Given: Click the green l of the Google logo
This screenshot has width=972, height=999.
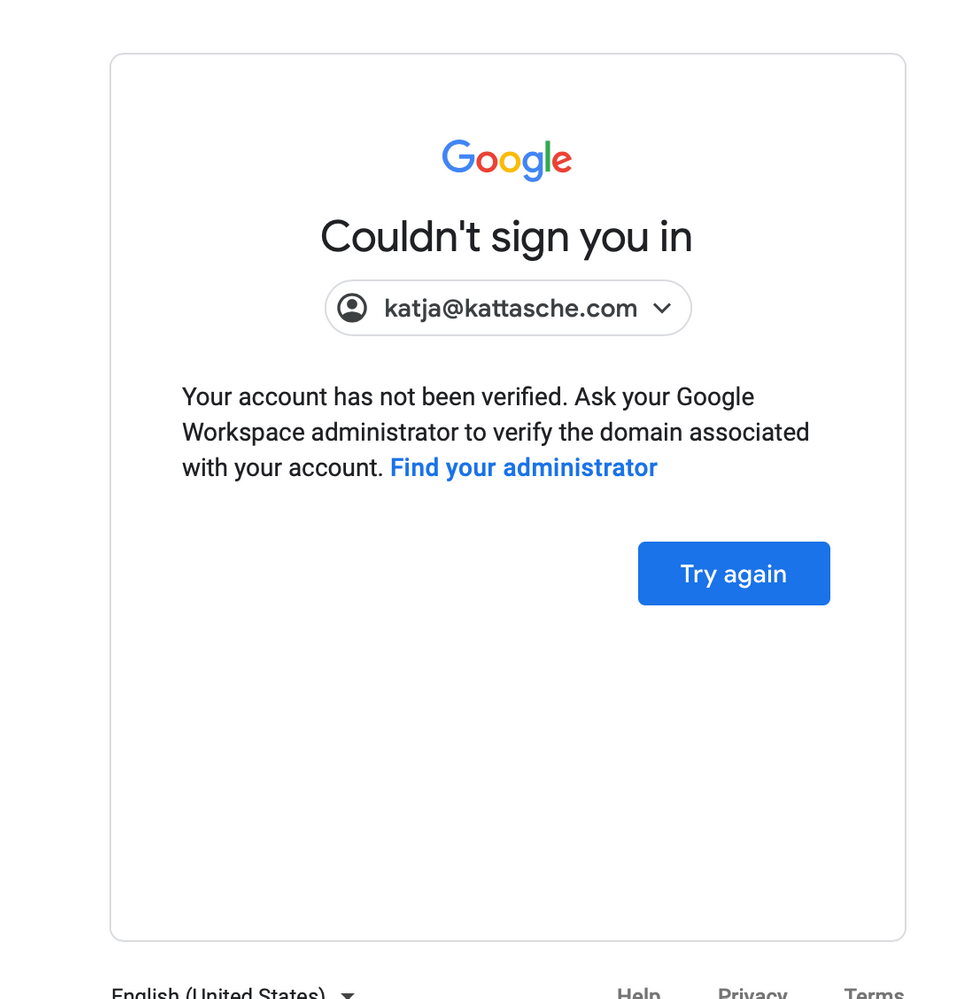Looking at the screenshot, I should click(547, 157).
